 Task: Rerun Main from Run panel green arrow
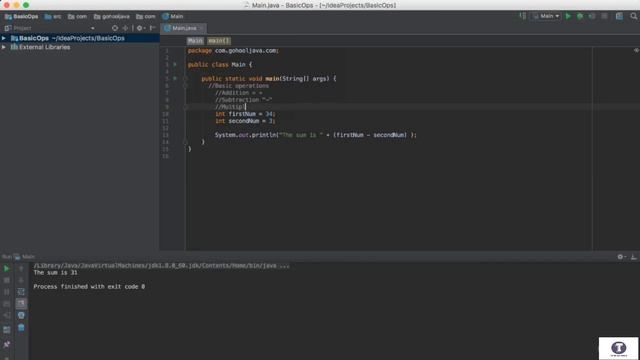pos(7,269)
